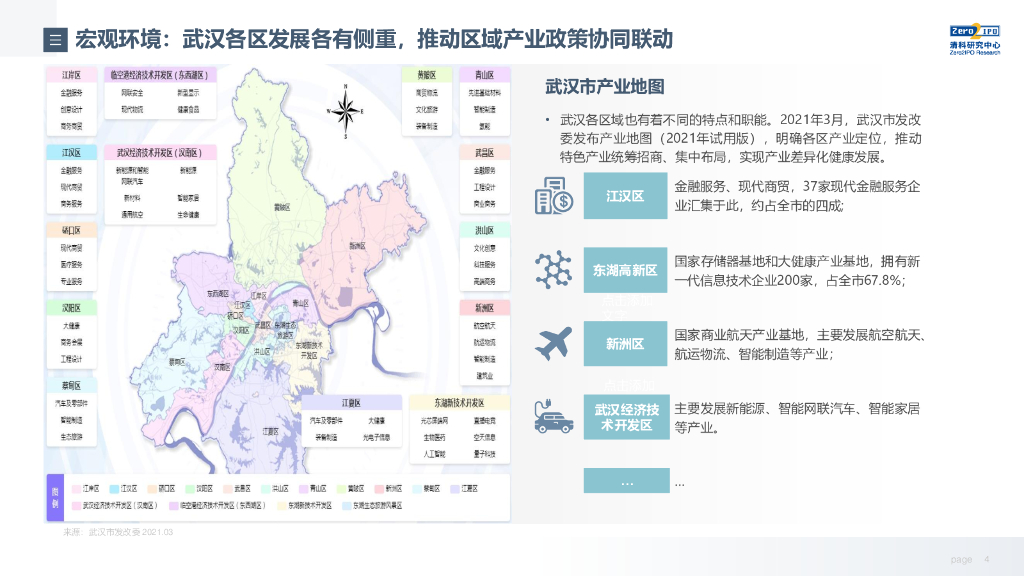Click the 新洲区 card header beside the map
The image size is (1024, 576).
[485, 308]
